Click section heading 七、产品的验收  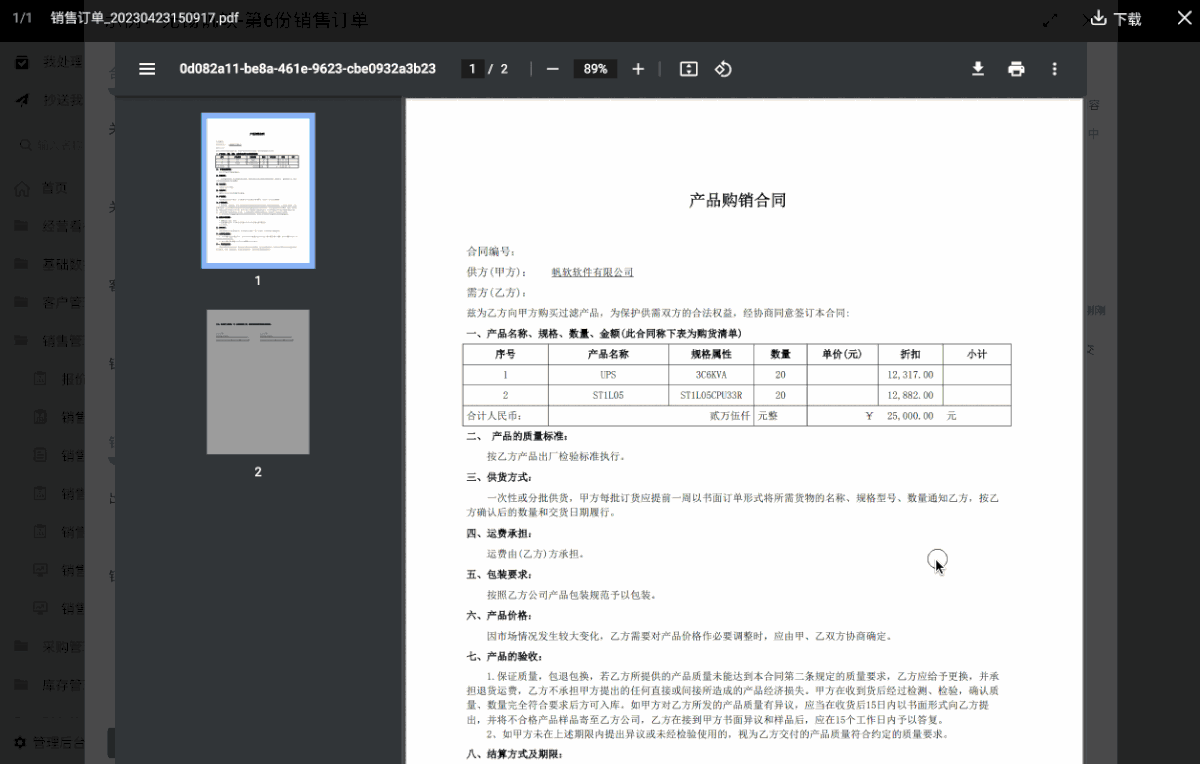point(504,656)
